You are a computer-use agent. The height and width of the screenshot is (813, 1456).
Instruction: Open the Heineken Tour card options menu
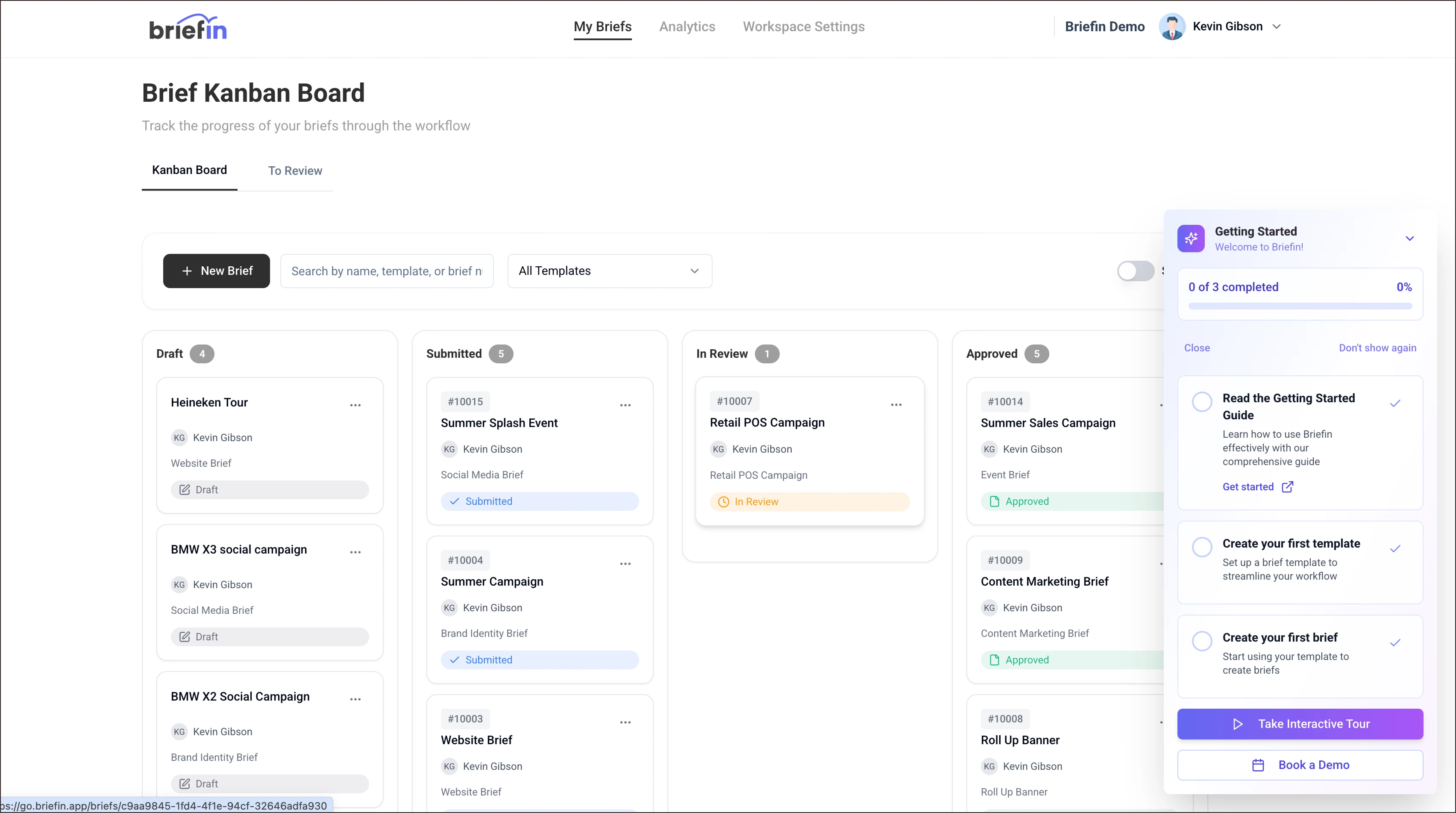[355, 405]
